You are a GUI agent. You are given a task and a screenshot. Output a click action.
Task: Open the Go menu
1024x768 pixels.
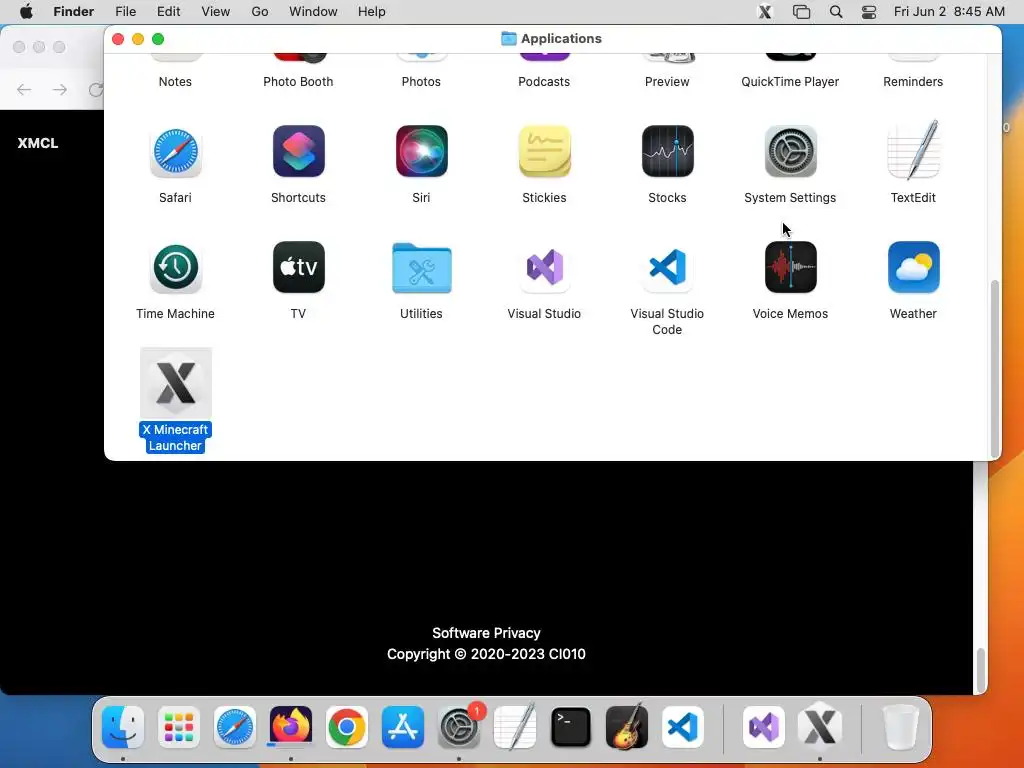coord(260,12)
